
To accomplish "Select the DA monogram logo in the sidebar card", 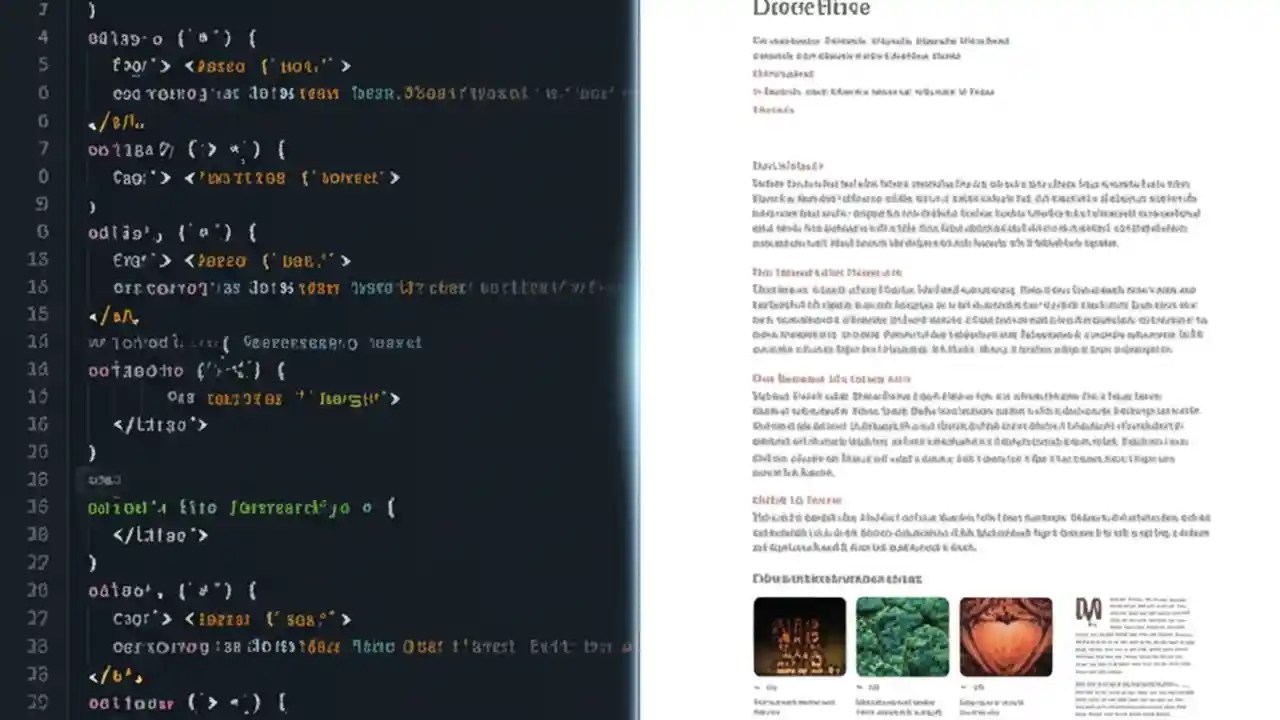I will 1090,608.
